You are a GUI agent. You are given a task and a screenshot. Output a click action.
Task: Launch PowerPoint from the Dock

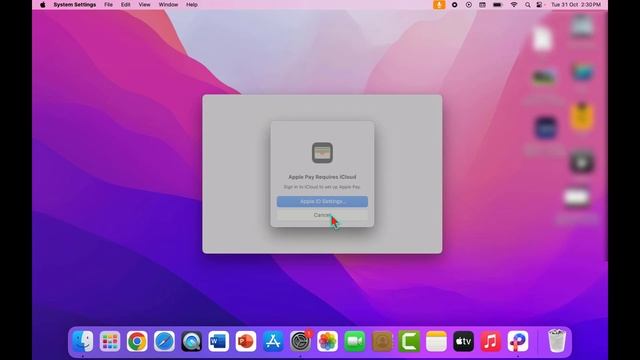pyautogui.click(x=246, y=341)
